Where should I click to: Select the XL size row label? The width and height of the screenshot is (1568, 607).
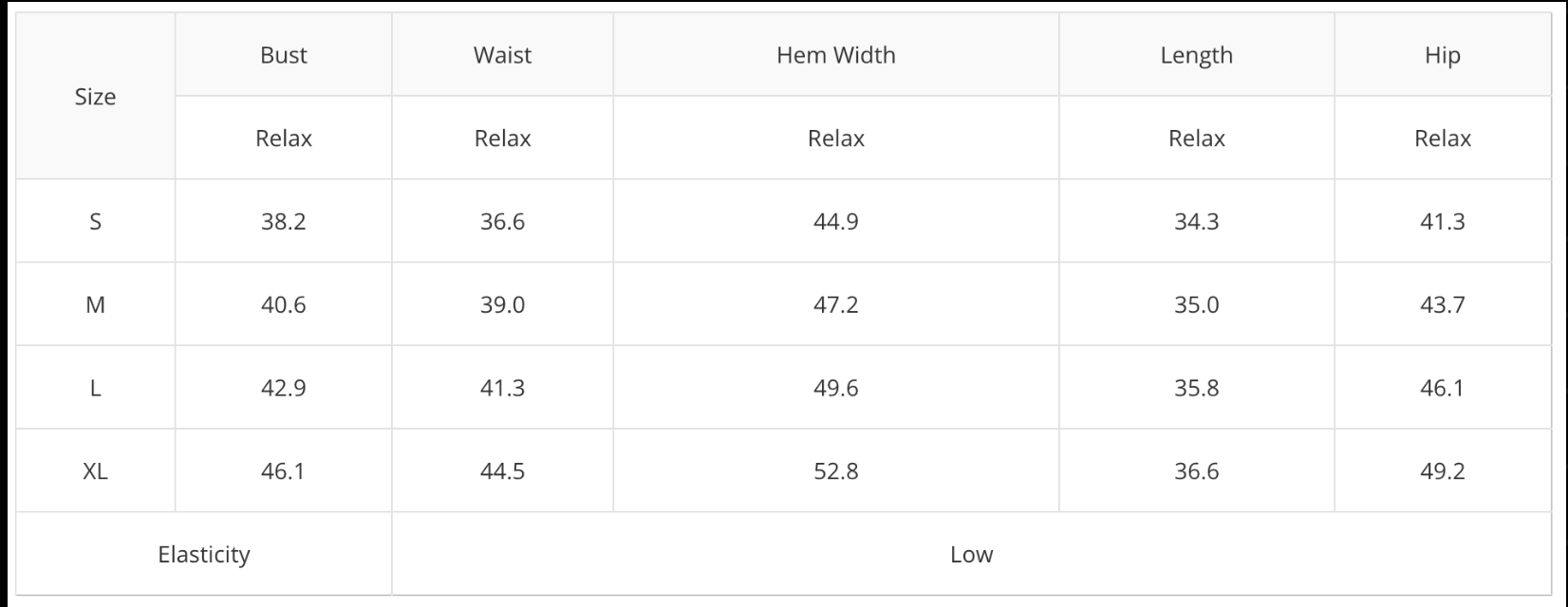[x=95, y=471]
